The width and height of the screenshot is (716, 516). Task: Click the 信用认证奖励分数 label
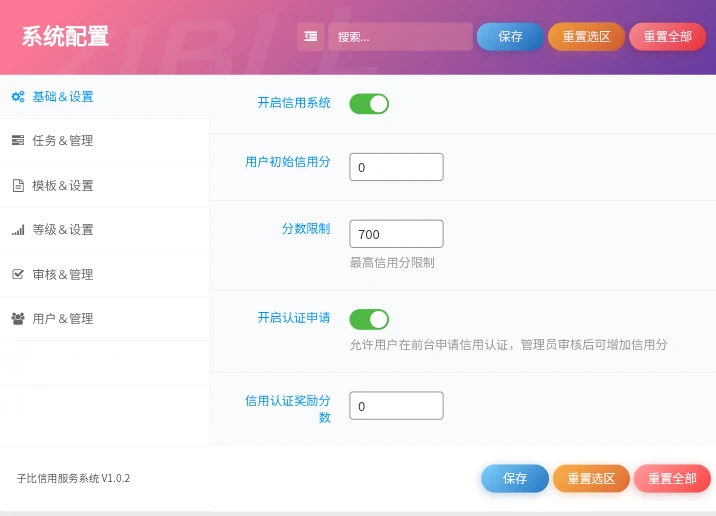[x=288, y=409]
